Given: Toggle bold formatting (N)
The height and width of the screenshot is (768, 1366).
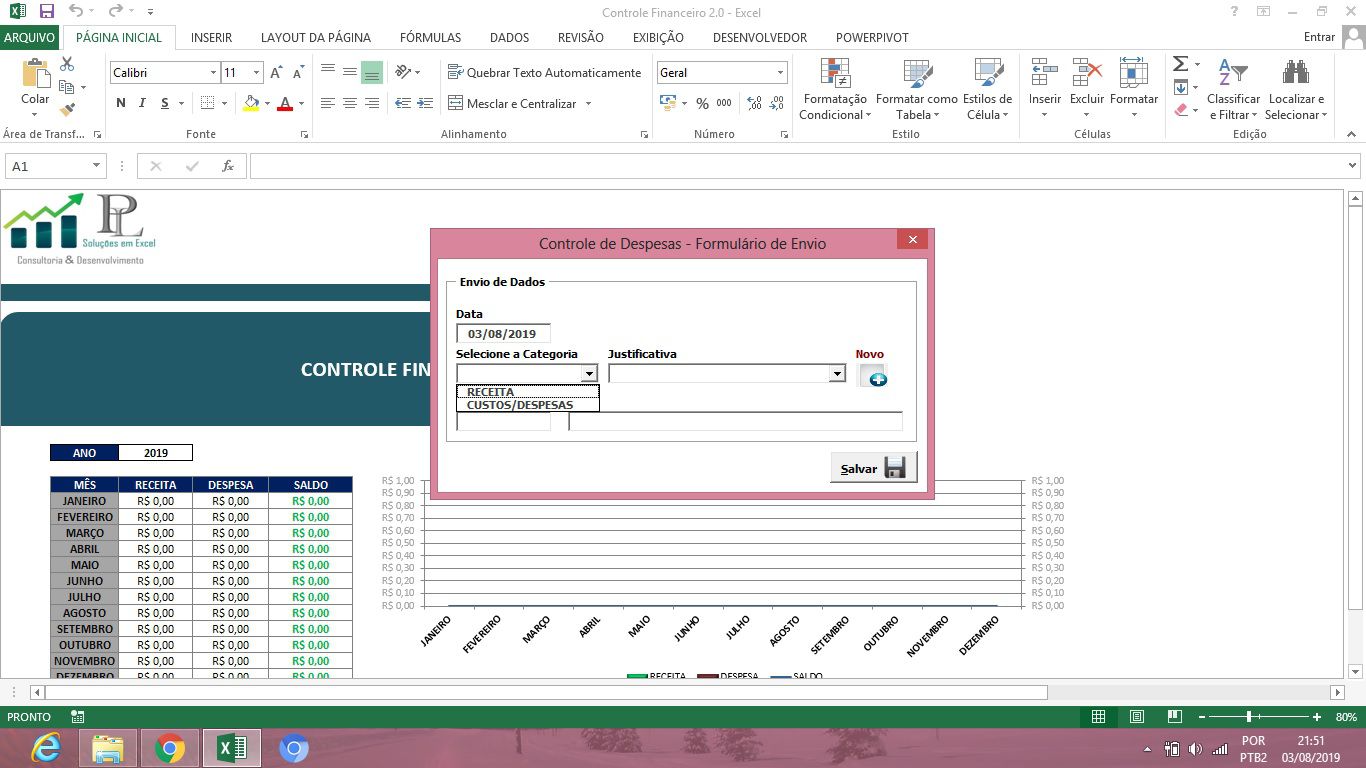Looking at the screenshot, I should point(121,103).
